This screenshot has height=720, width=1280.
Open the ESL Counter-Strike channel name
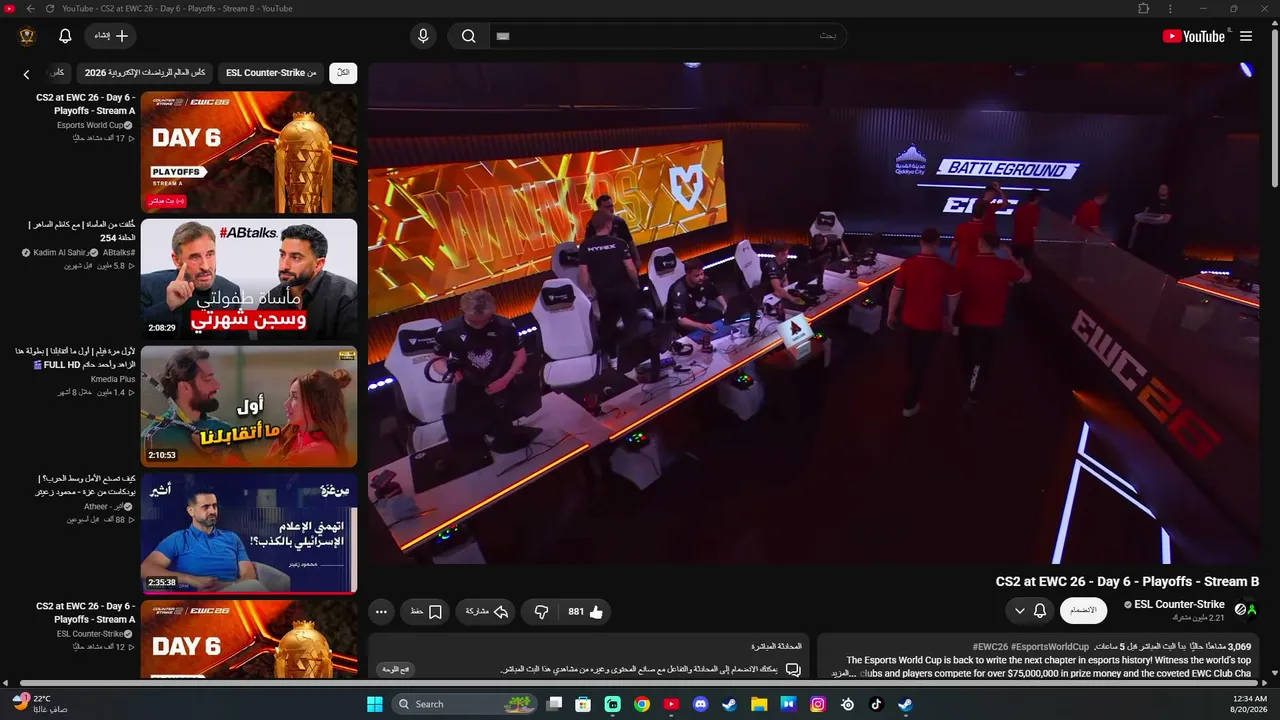pos(1179,604)
